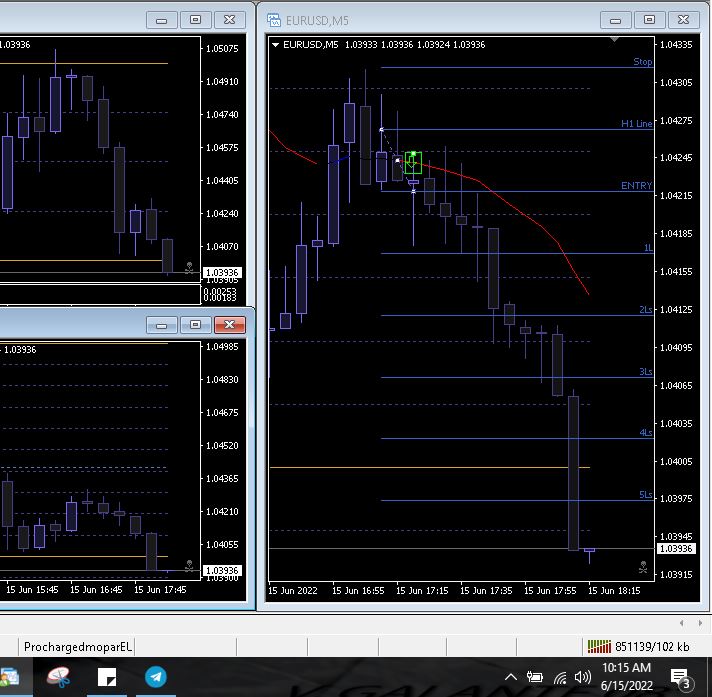Maximize the EURUSD,M5 chart window
The width and height of the screenshot is (712, 697).
649,20
